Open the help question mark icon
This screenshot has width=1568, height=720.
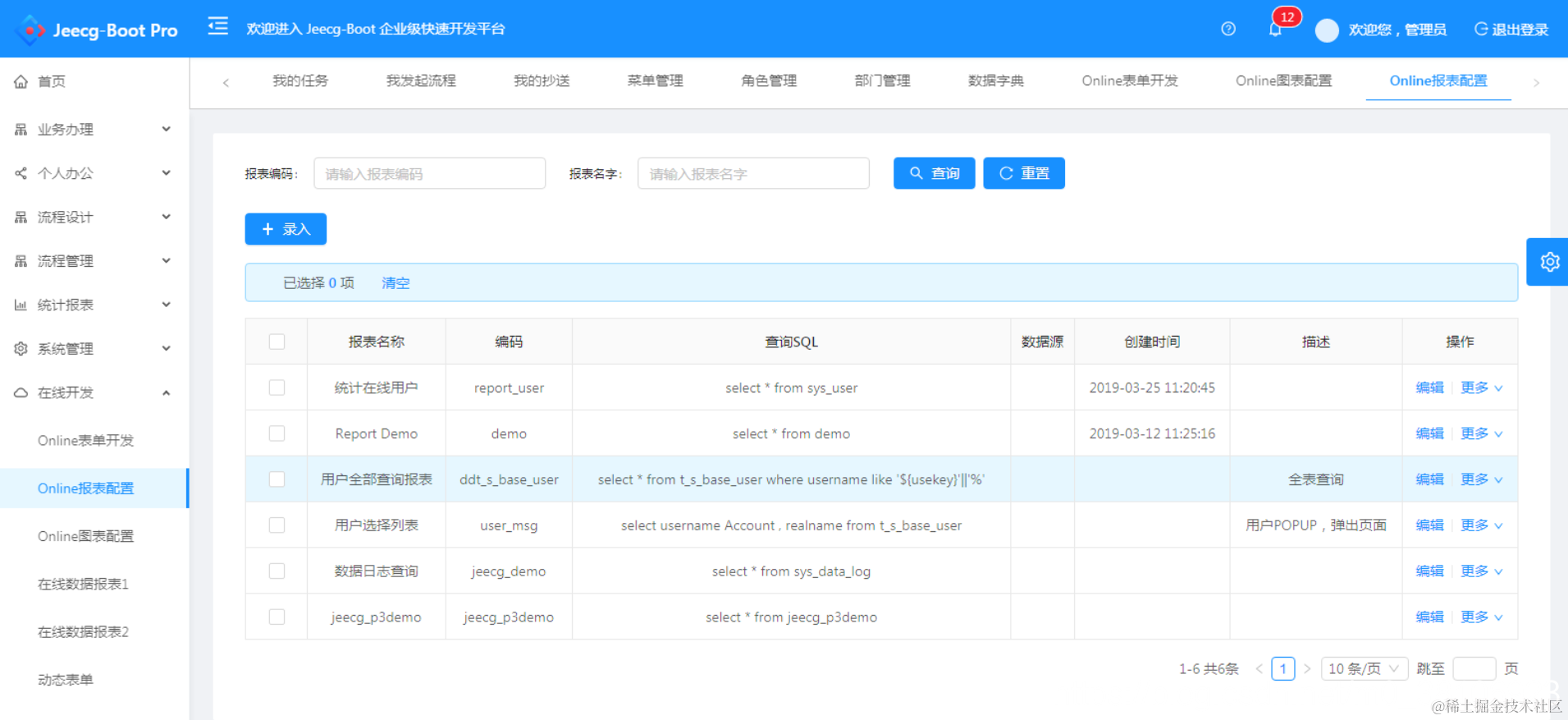pos(1227,29)
